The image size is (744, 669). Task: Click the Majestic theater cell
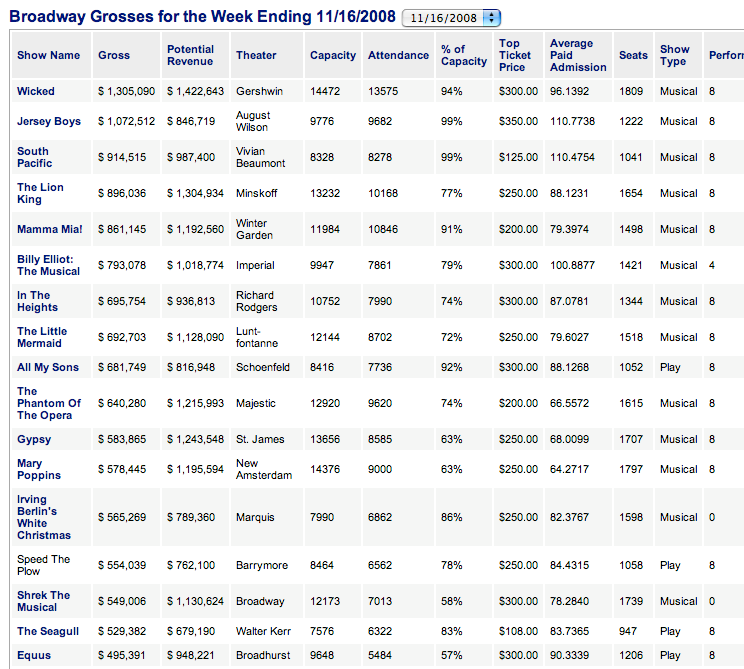[256, 403]
